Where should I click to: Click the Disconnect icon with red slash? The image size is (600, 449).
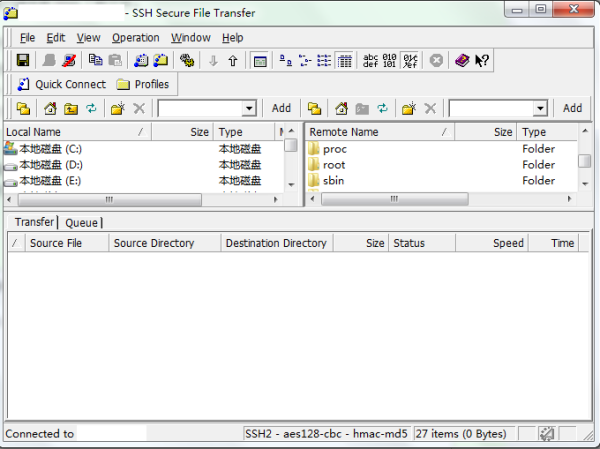[x=69, y=60]
